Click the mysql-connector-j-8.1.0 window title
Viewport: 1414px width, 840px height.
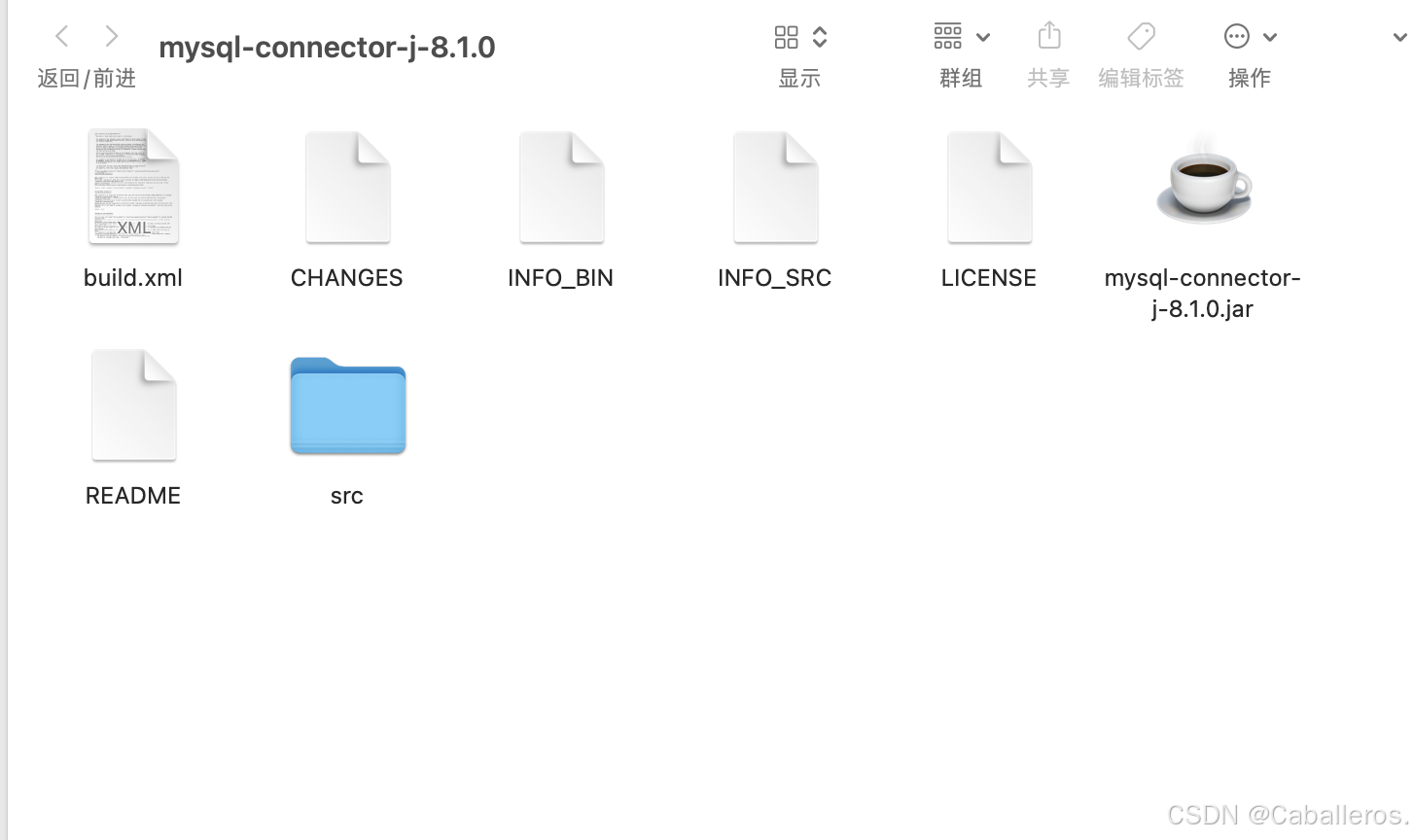tap(327, 46)
